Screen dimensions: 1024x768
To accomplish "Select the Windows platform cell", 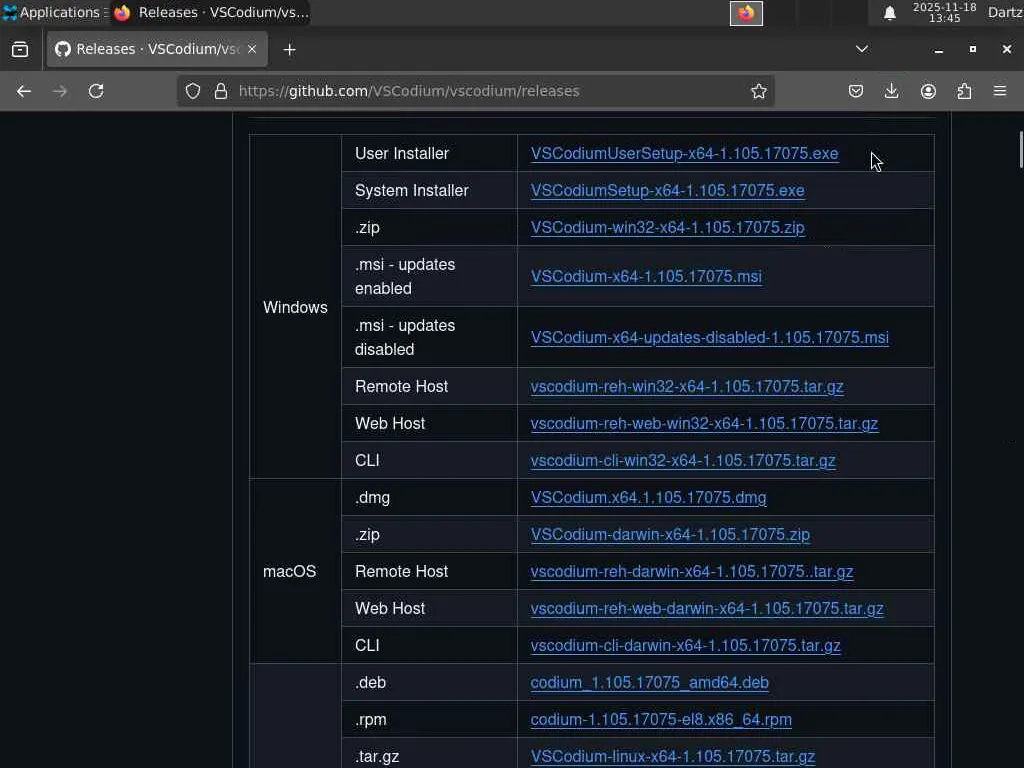I will point(295,308).
